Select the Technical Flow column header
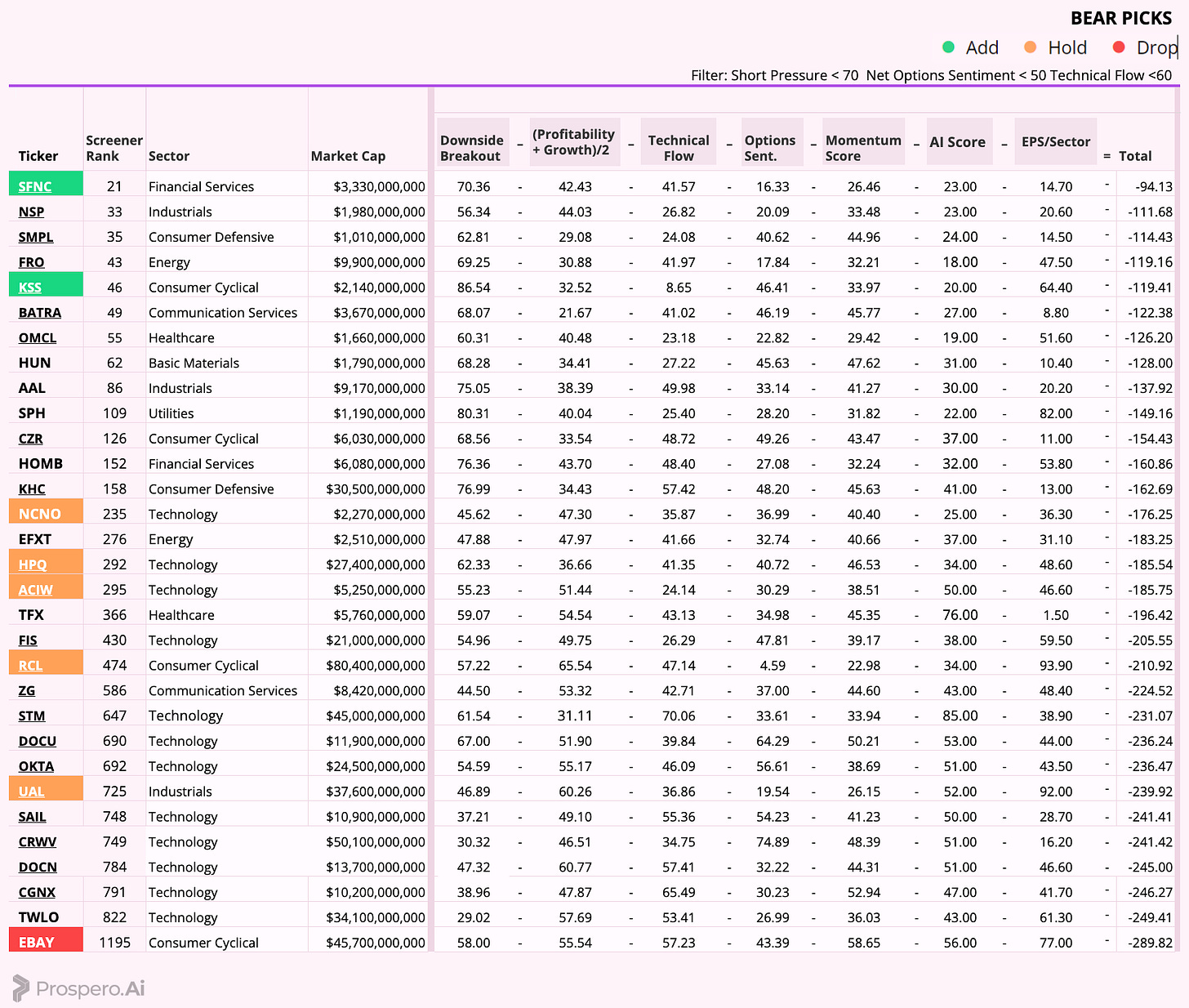The height and width of the screenshot is (1008, 1189). (x=679, y=148)
